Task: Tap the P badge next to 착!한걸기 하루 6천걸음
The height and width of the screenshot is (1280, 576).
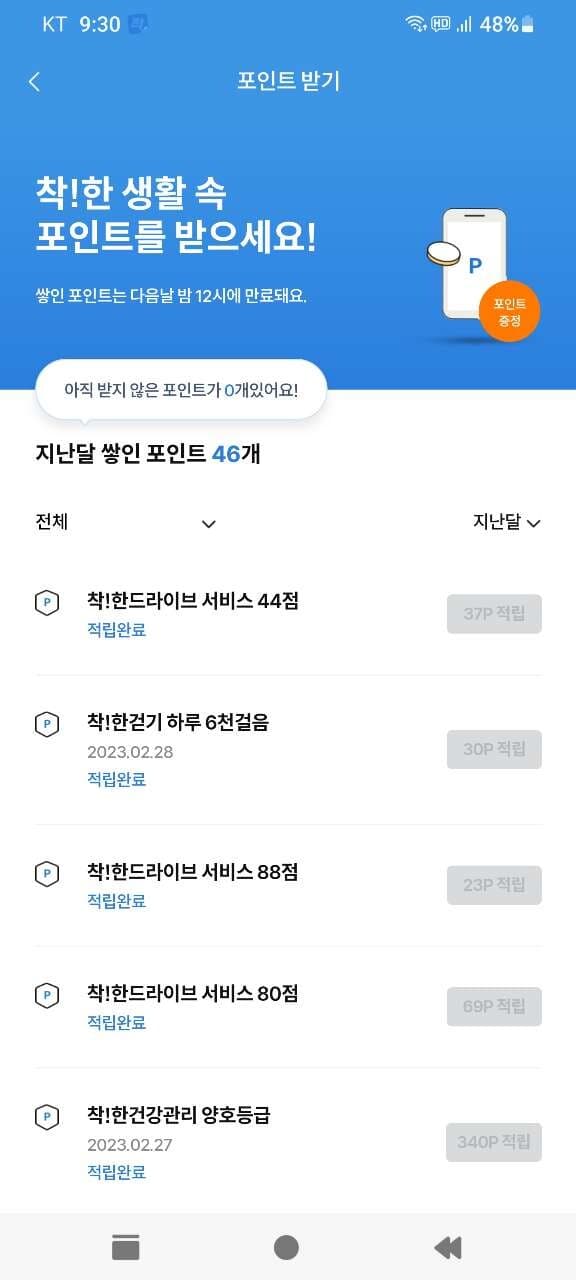Action: click(x=45, y=723)
